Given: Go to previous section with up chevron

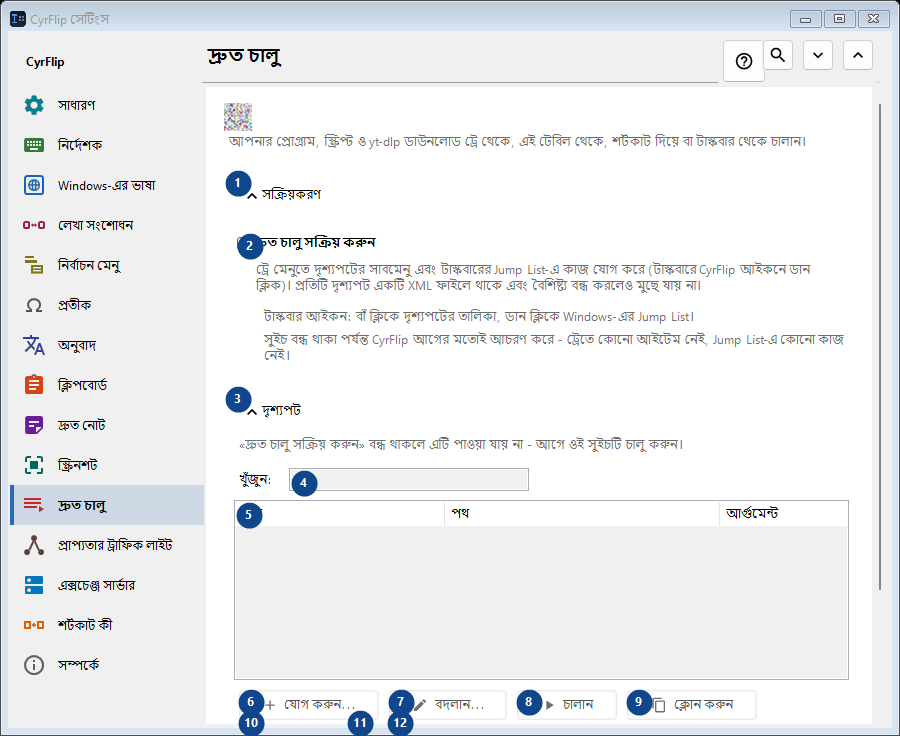Looking at the screenshot, I should click(x=858, y=55).
